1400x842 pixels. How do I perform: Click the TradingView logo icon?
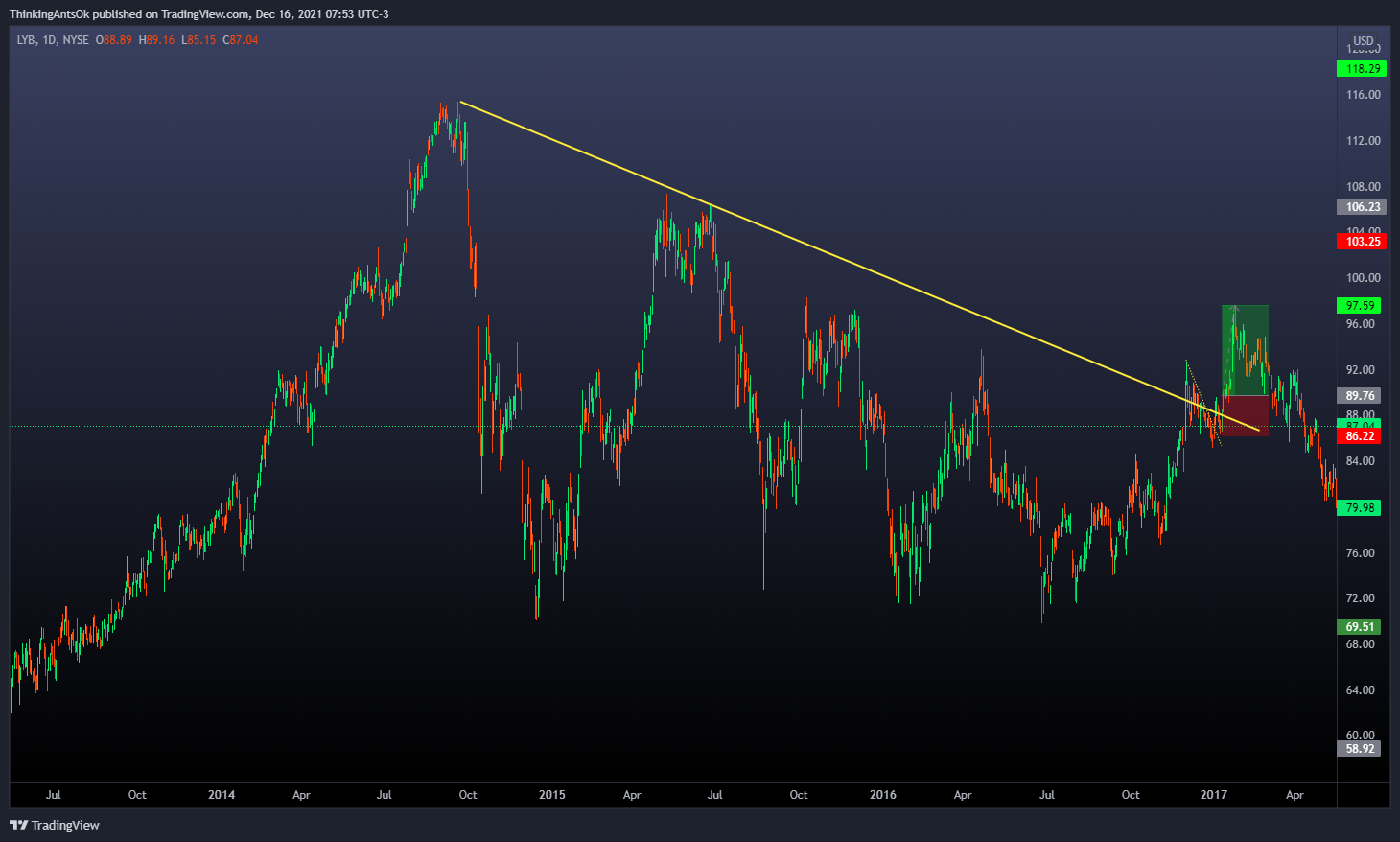[18, 825]
